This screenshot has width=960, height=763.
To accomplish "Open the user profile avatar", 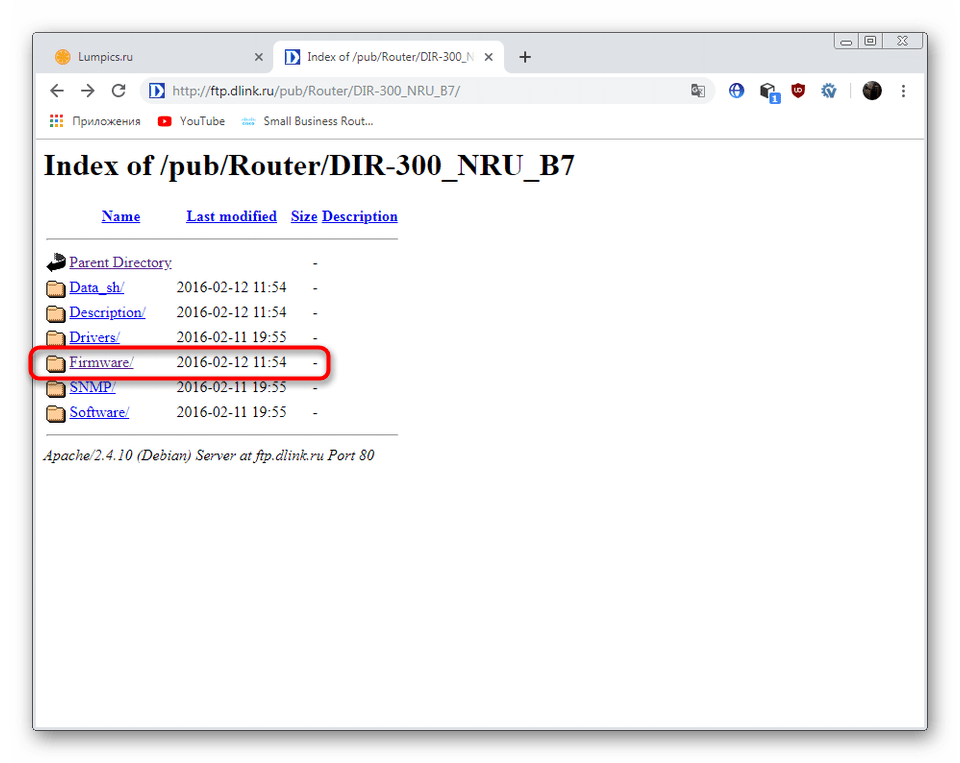I will point(872,91).
